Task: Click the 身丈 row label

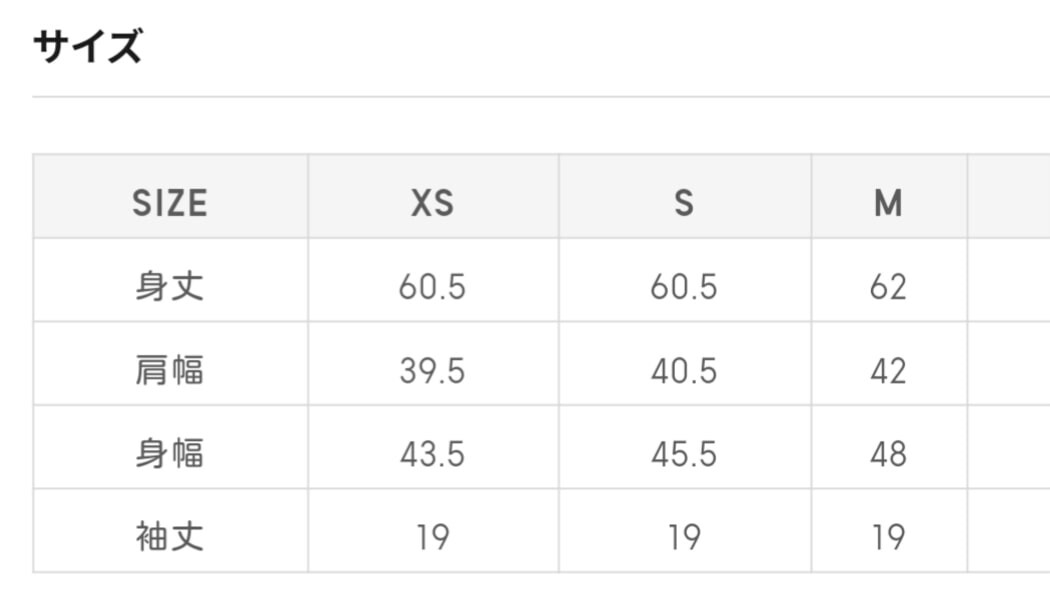Action: tap(170, 287)
